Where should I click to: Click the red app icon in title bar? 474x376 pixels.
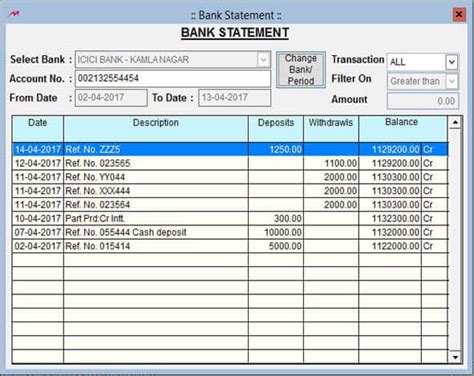coord(14,14)
